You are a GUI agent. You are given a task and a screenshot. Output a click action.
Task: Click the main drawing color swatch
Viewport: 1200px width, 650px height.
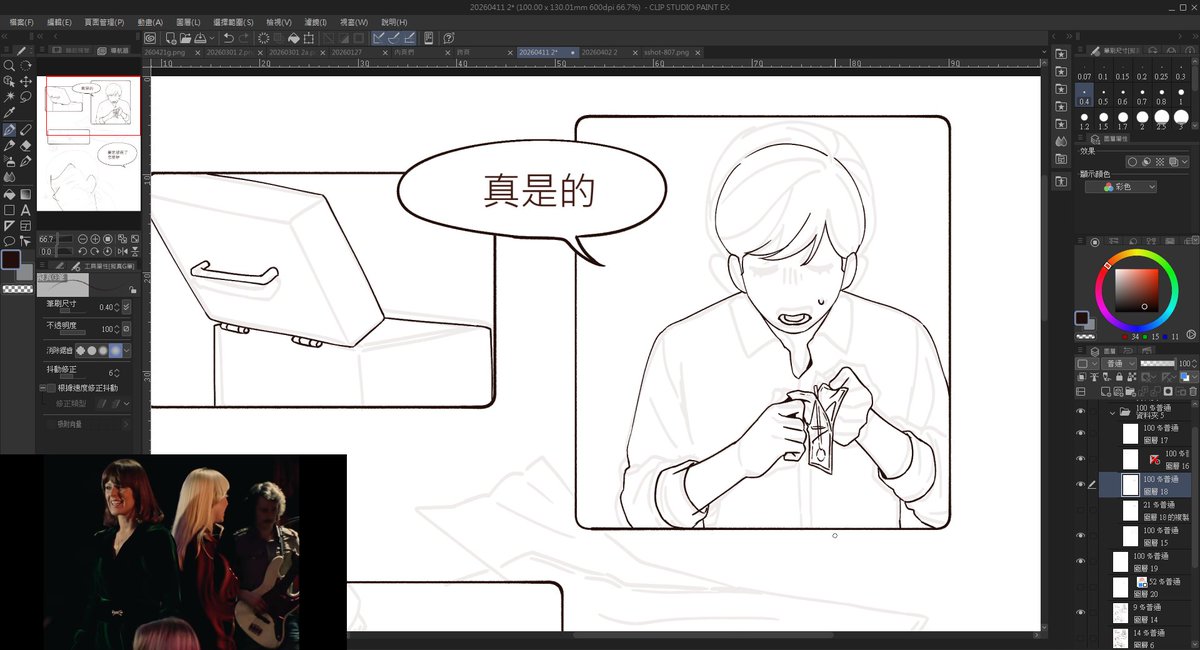click(x=11, y=259)
